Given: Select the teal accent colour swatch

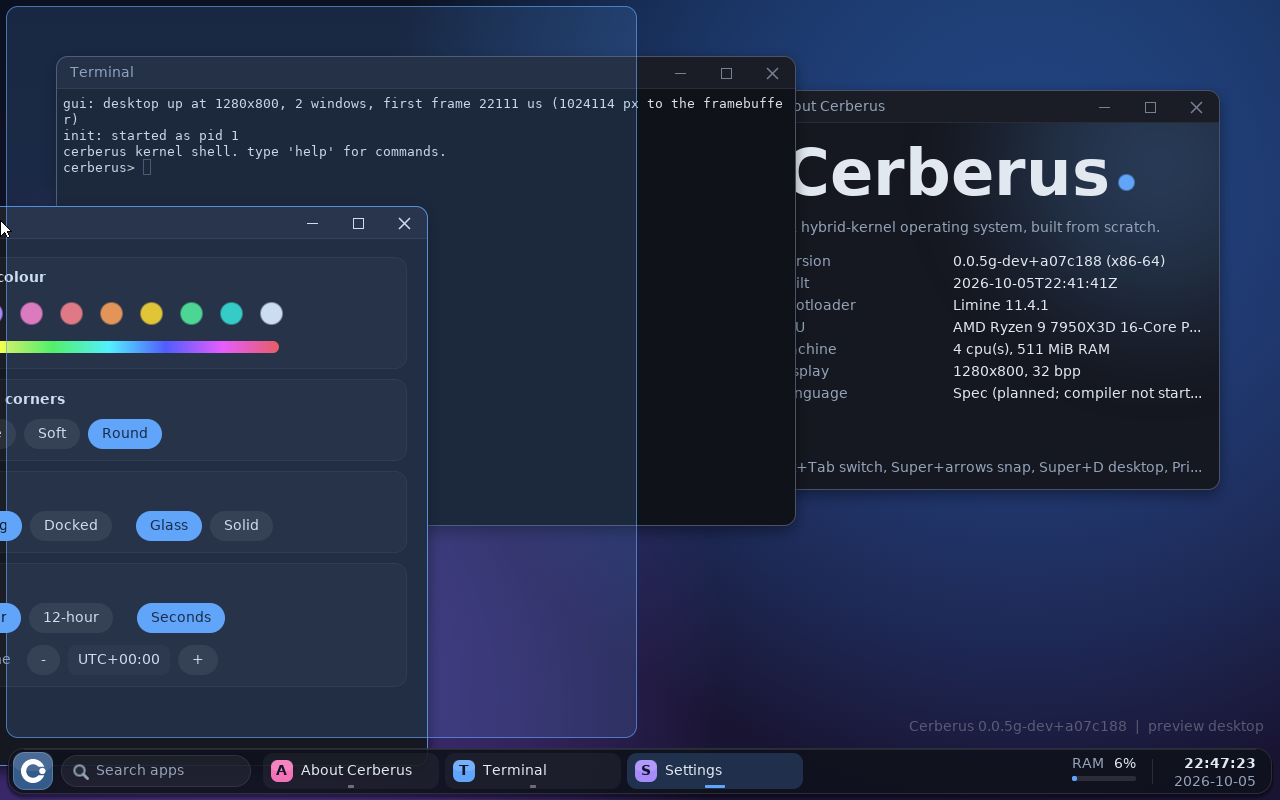Looking at the screenshot, I should [231, 313].
